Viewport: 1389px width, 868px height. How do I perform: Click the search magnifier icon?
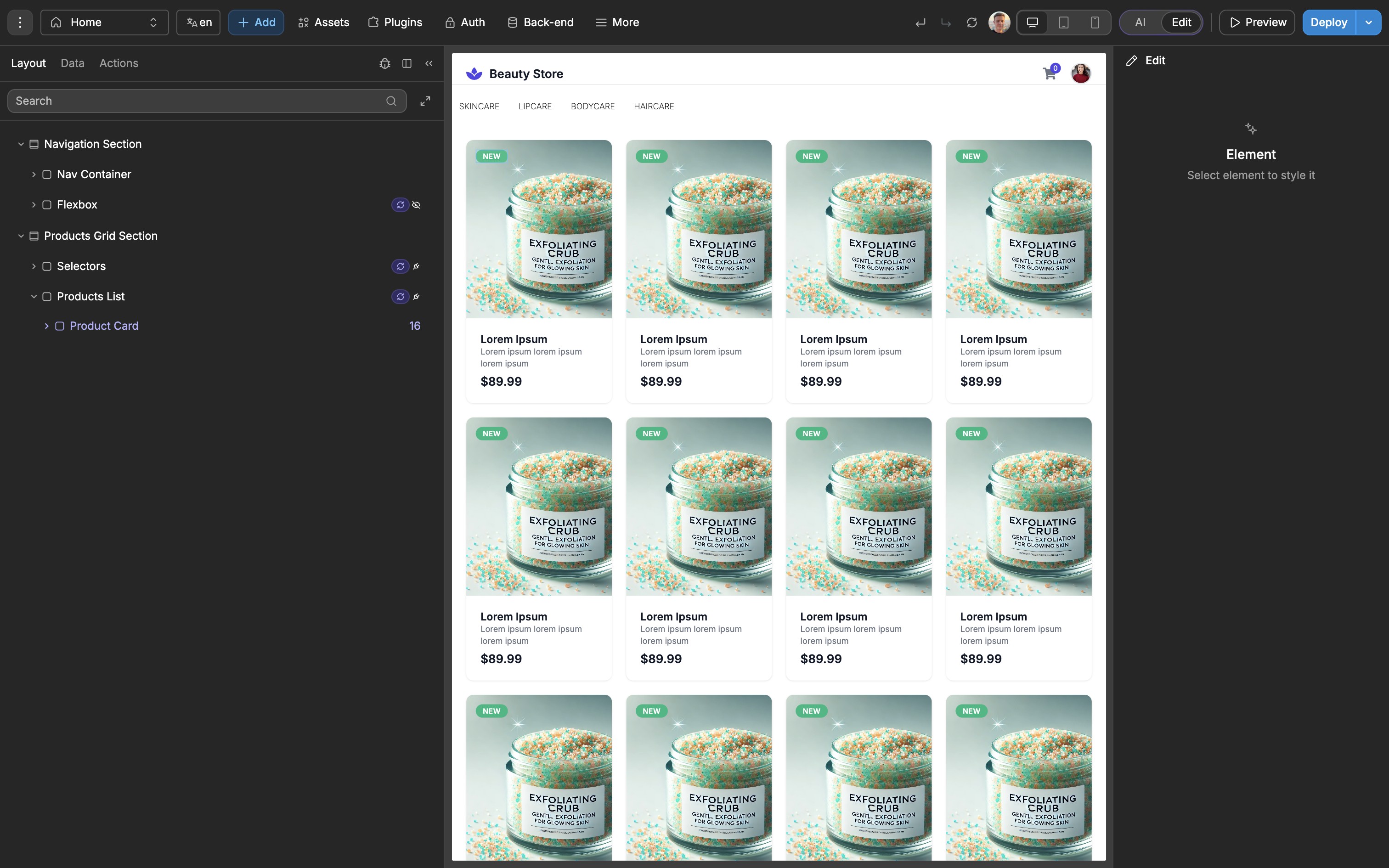coord(391,101)
